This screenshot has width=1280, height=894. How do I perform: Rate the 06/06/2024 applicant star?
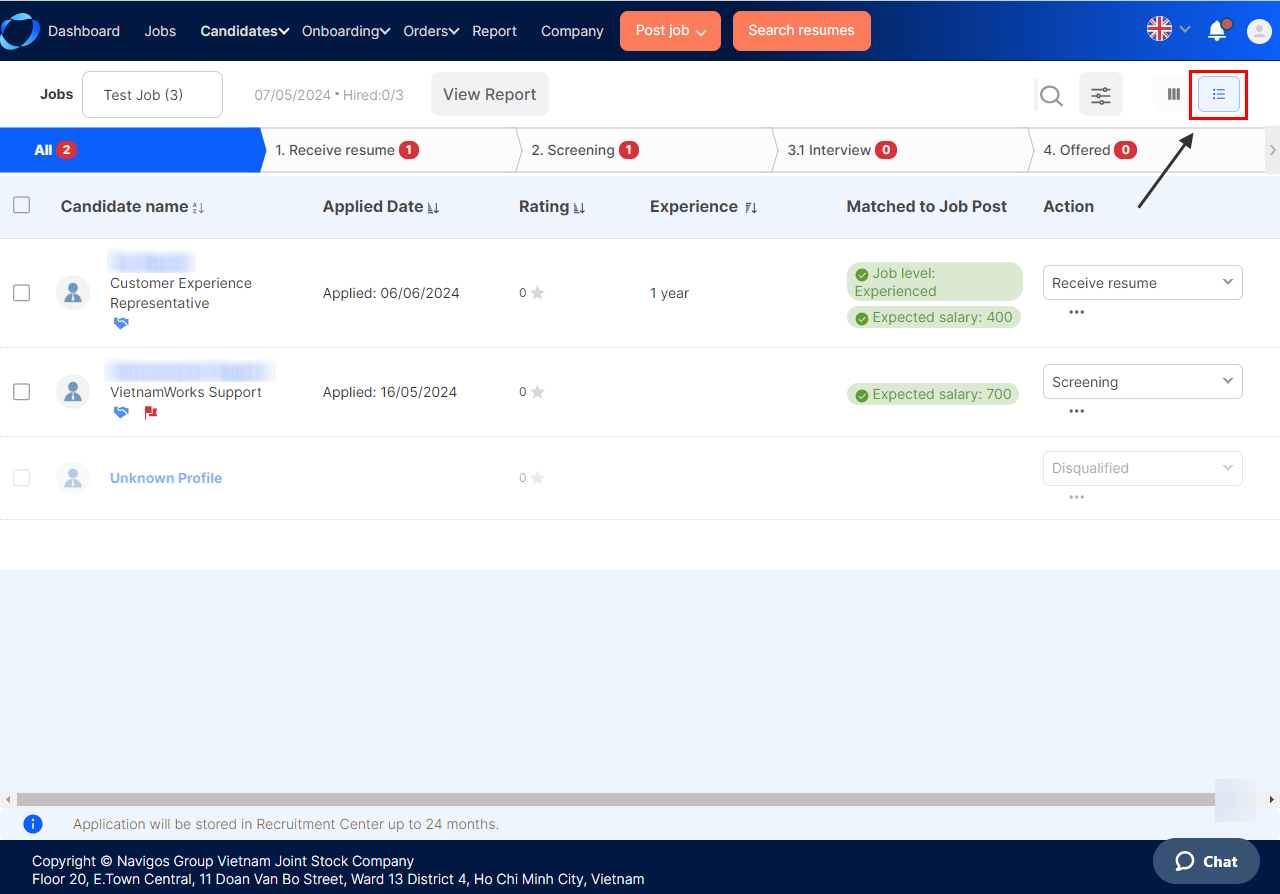(537, 293)
